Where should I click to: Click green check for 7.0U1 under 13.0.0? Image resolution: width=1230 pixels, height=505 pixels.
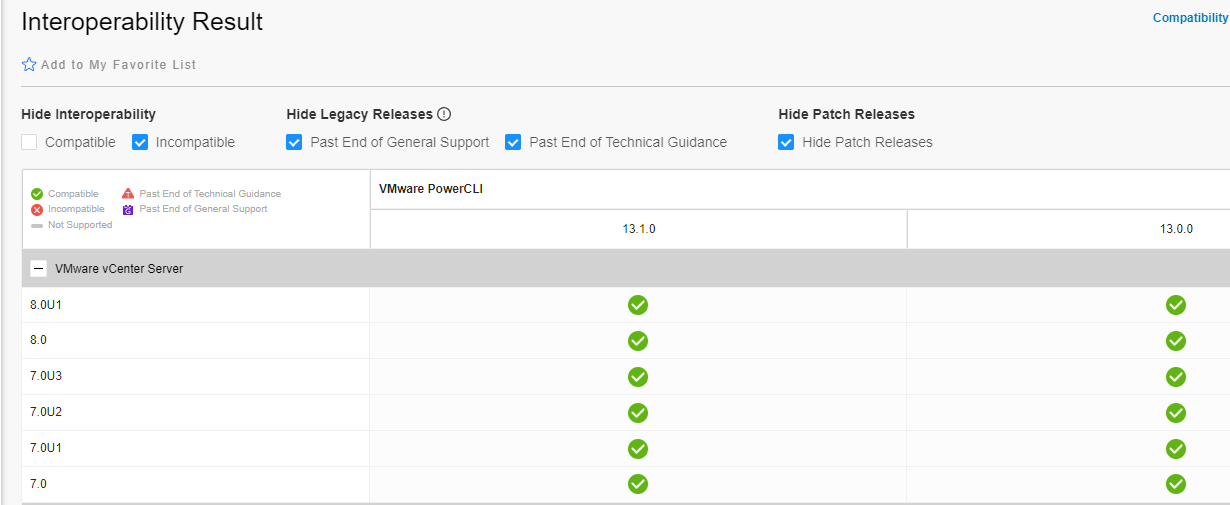click(x=1176, y=448)
